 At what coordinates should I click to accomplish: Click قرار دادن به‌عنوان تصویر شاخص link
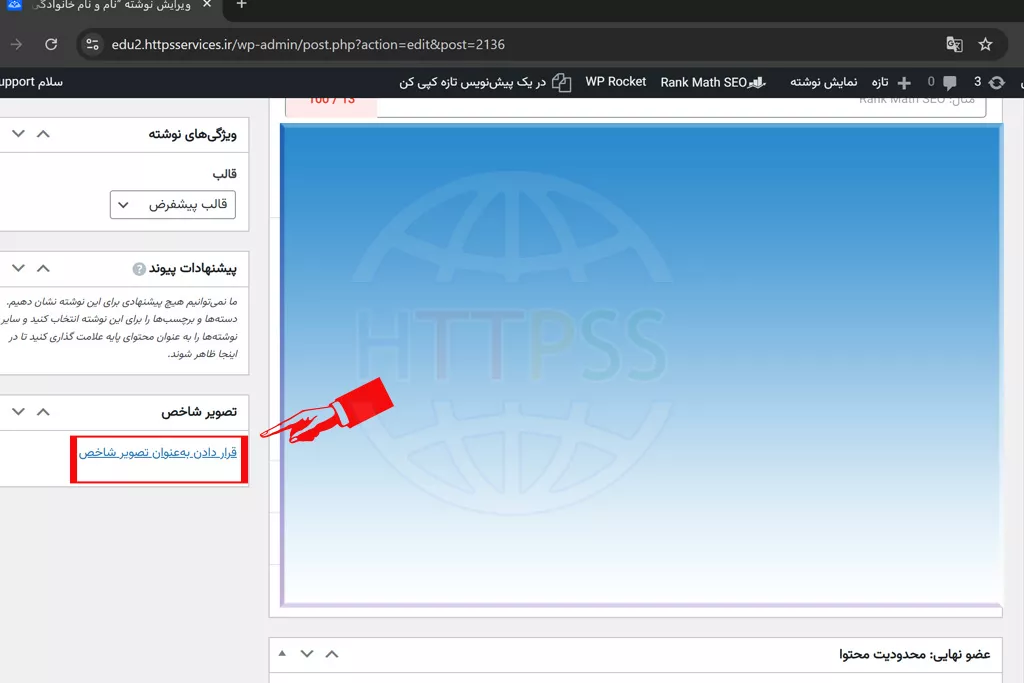(x=158, y=453)
